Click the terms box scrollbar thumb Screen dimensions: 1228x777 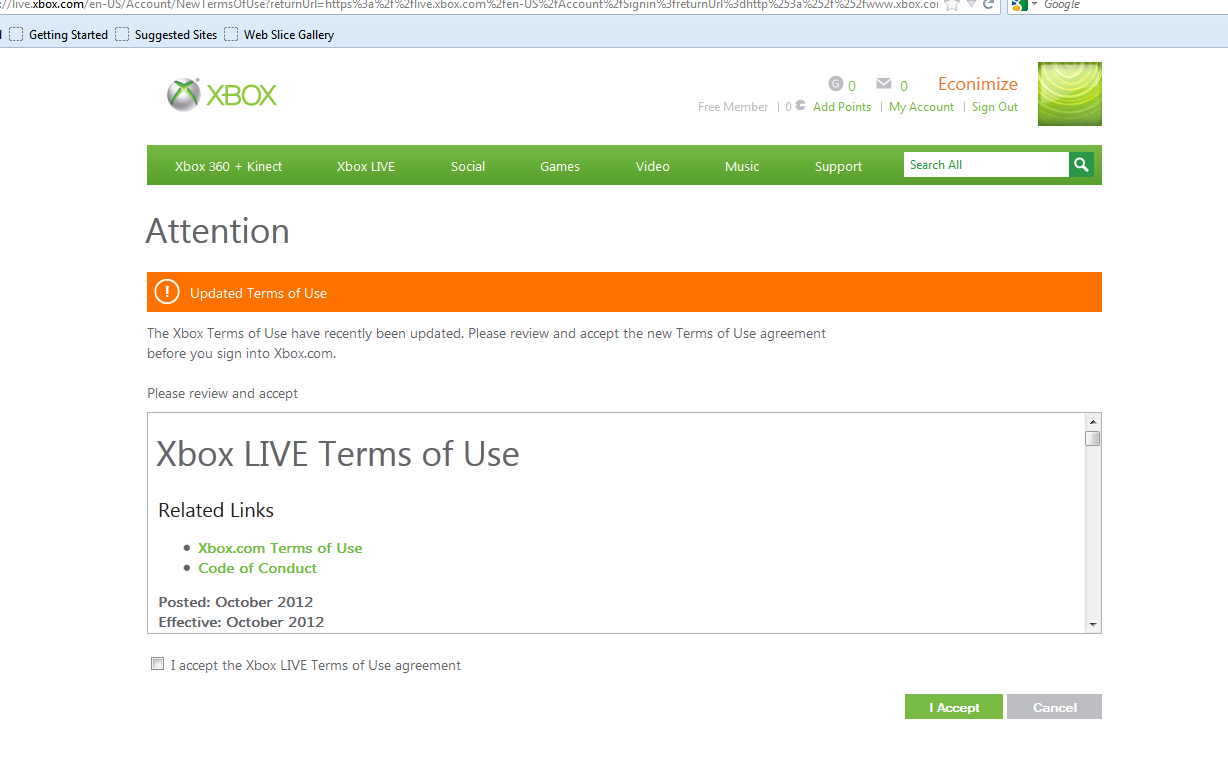click(1093, 438)
